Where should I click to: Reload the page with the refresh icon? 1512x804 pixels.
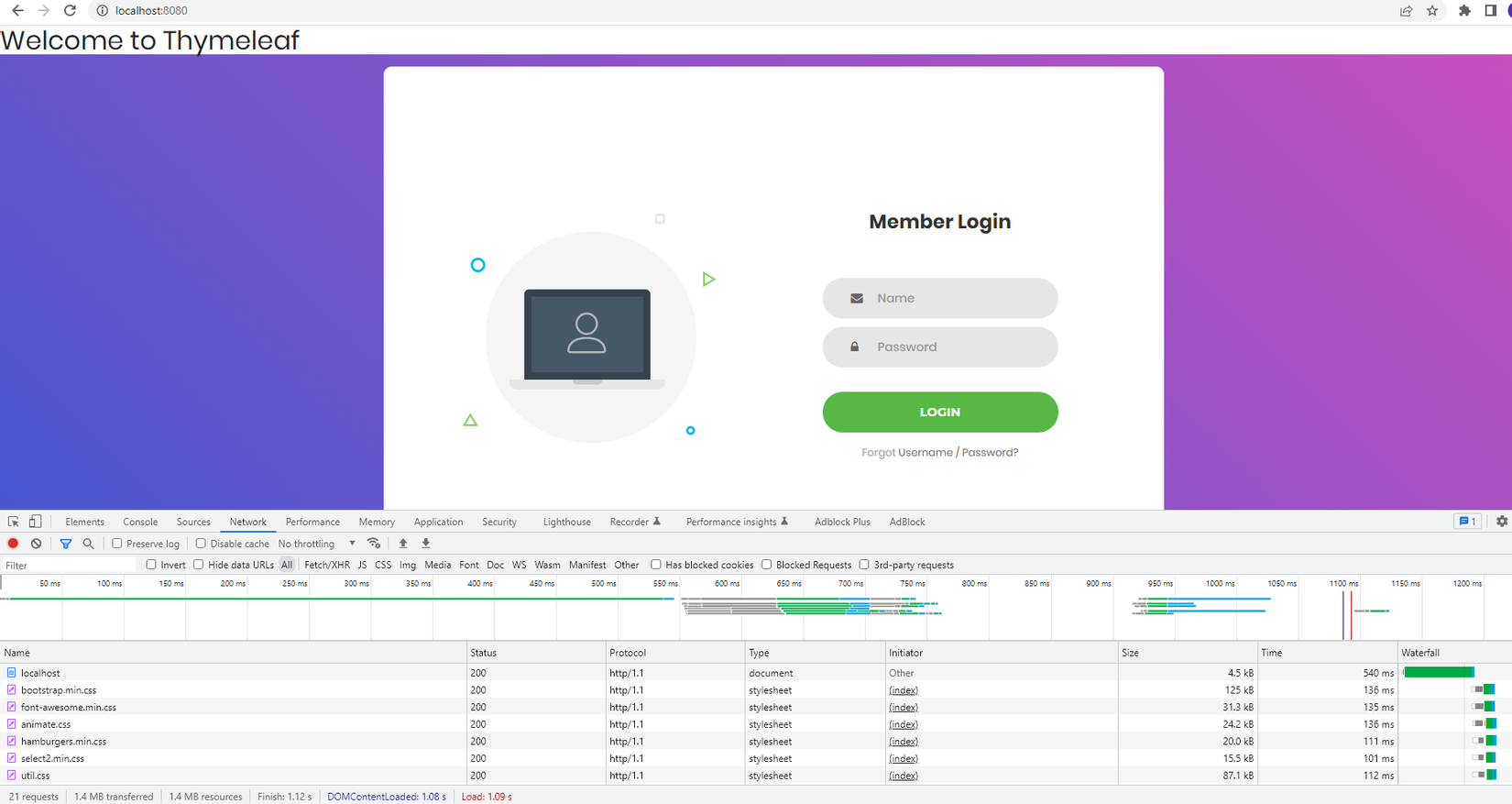[70, 11]
